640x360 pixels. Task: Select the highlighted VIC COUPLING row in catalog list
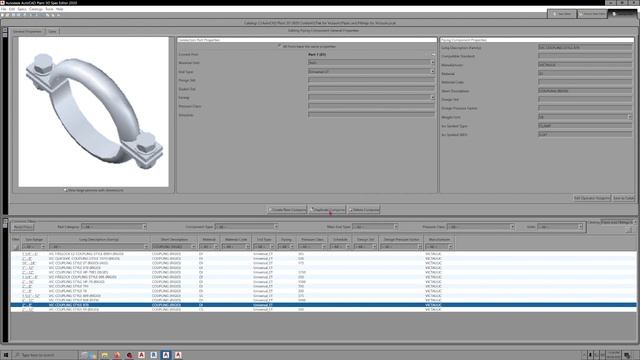(323, 305)
